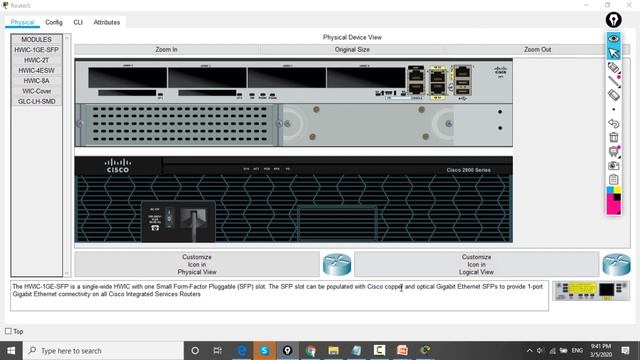This screenshot has width=640, height=360.
Task: Open the CLI tab
Action: coord(78,22)
